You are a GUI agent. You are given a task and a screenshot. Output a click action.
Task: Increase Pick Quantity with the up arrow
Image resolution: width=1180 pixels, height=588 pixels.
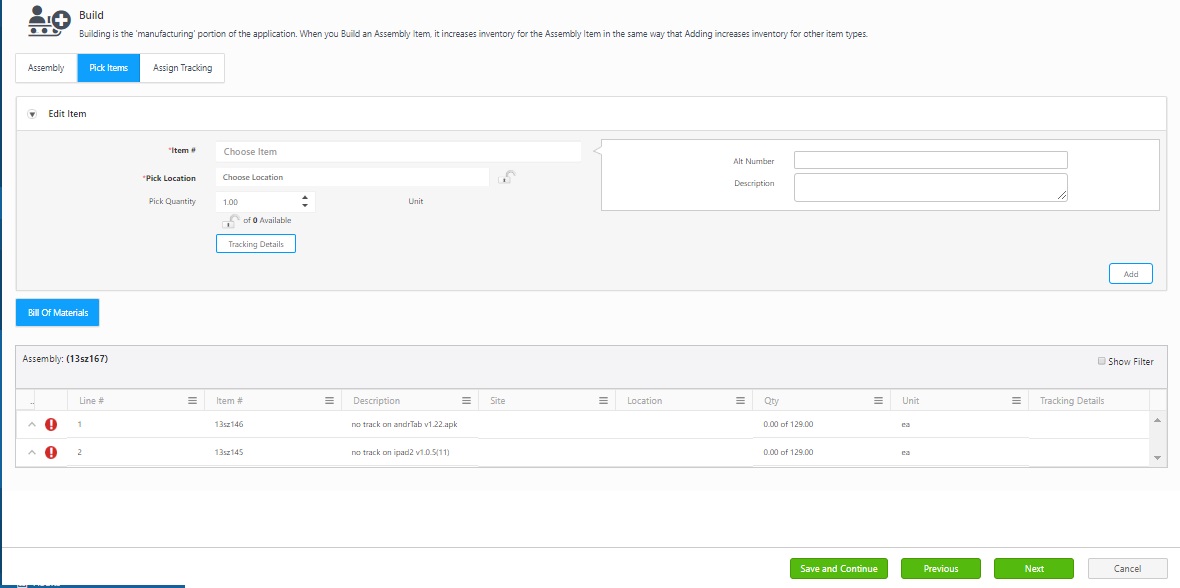tap(305, 197)
